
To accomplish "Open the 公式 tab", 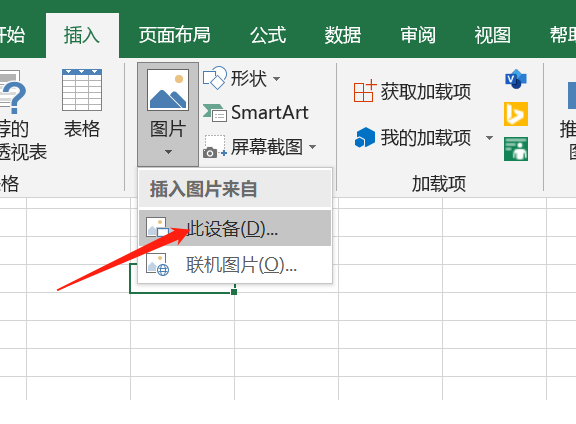I will click(x=268, y=36).
